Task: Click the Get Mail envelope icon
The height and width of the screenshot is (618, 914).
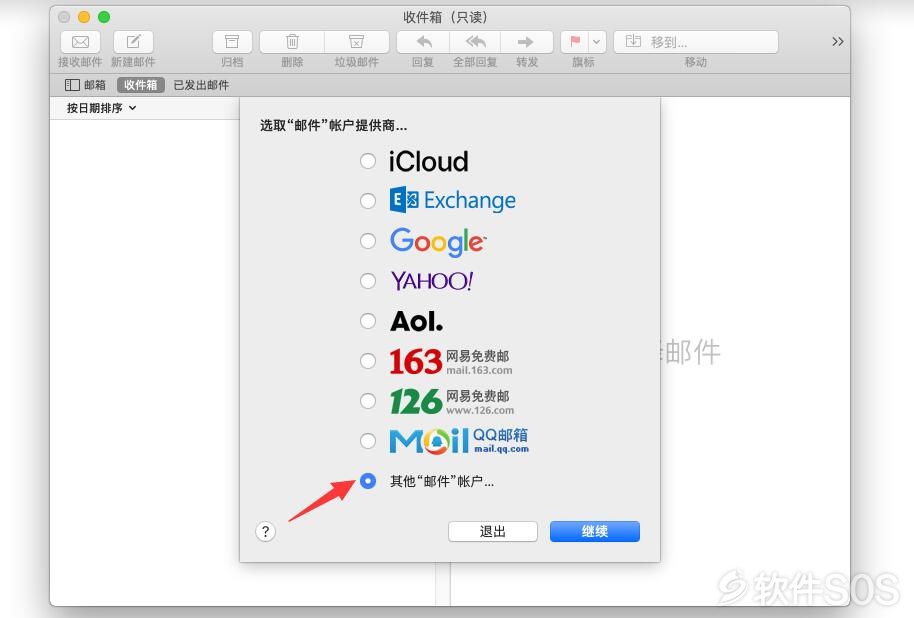Action: point(80,42)
